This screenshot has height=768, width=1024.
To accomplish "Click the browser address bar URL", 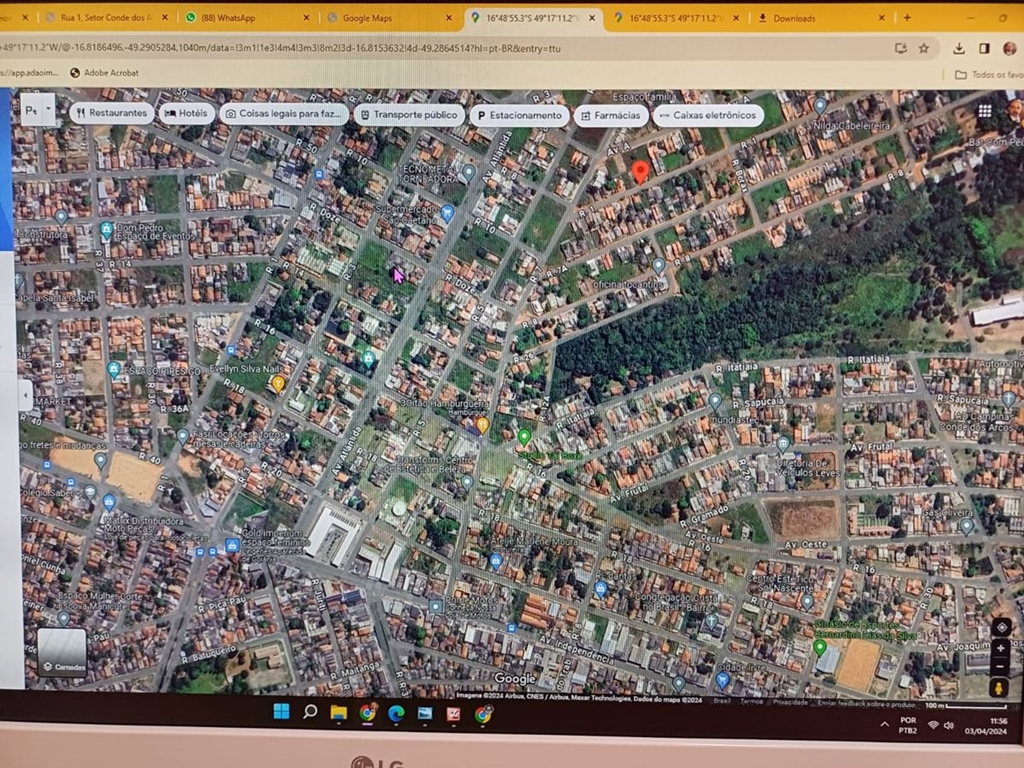I will (281, 48).
